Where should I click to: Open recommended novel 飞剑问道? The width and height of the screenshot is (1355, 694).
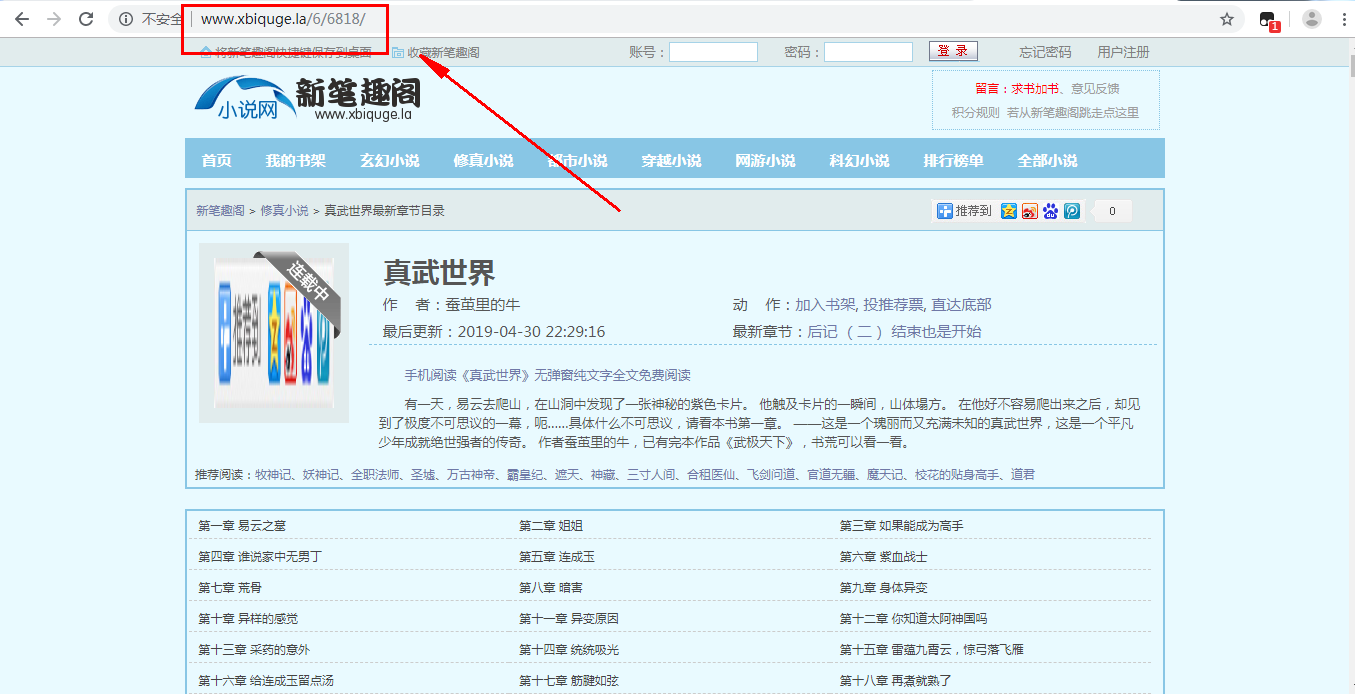770,474
